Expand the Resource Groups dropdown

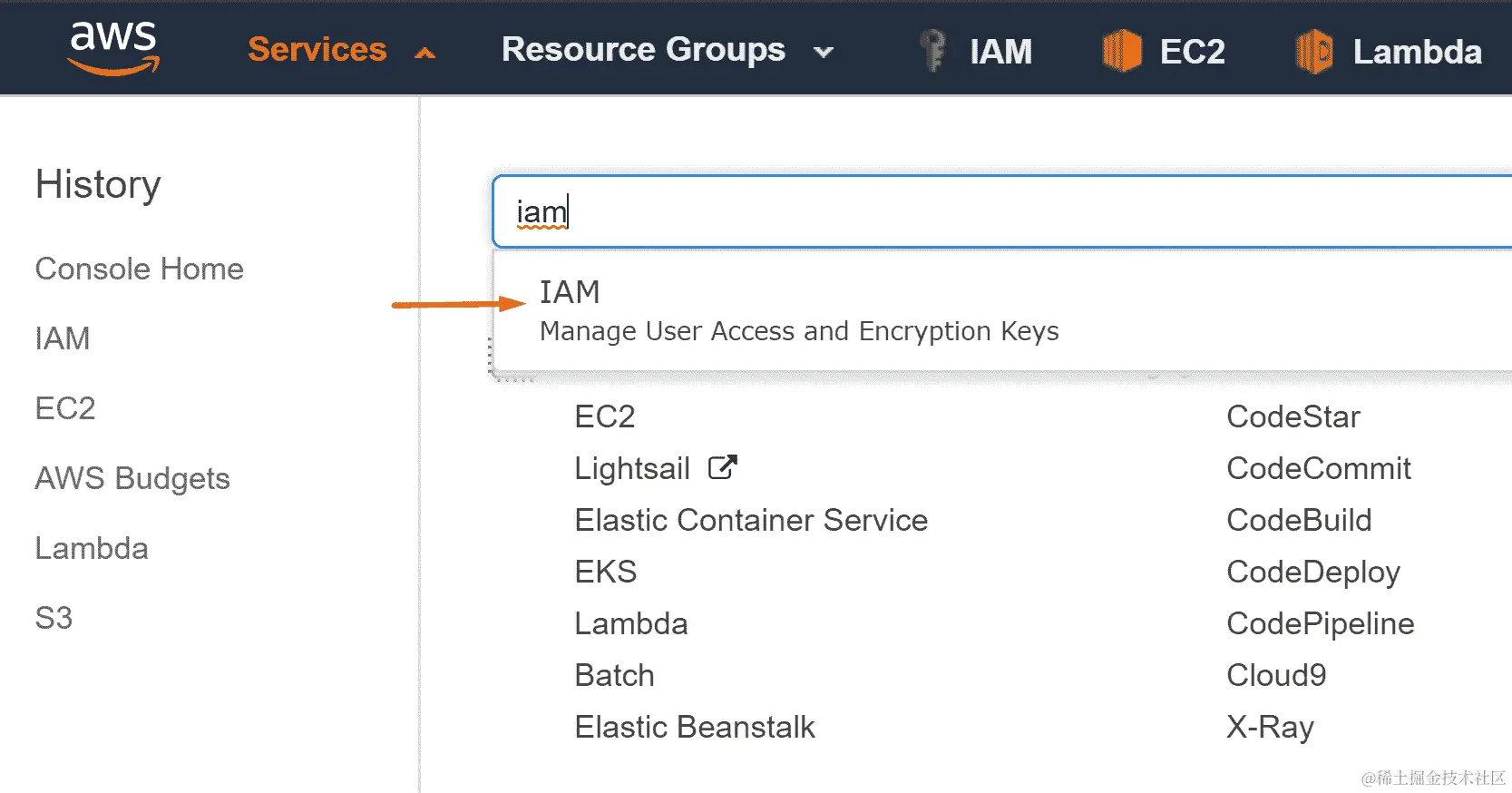(667, 51)
